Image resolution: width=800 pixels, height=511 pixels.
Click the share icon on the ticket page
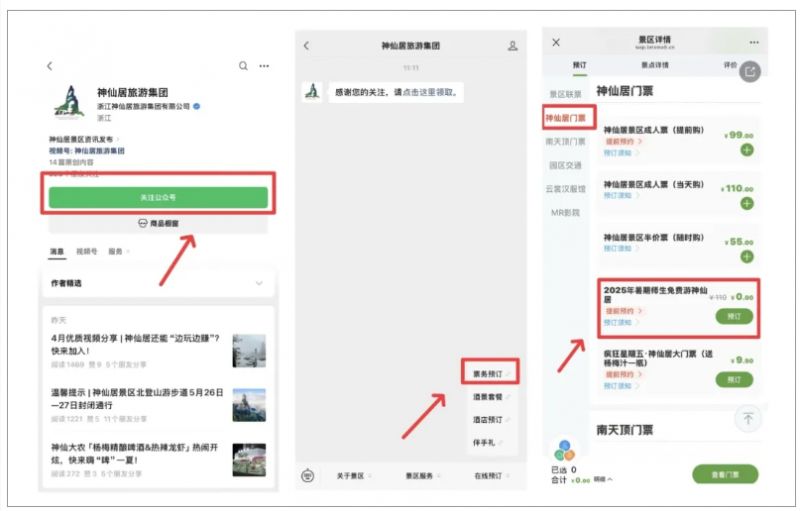[x=749, y=71]
